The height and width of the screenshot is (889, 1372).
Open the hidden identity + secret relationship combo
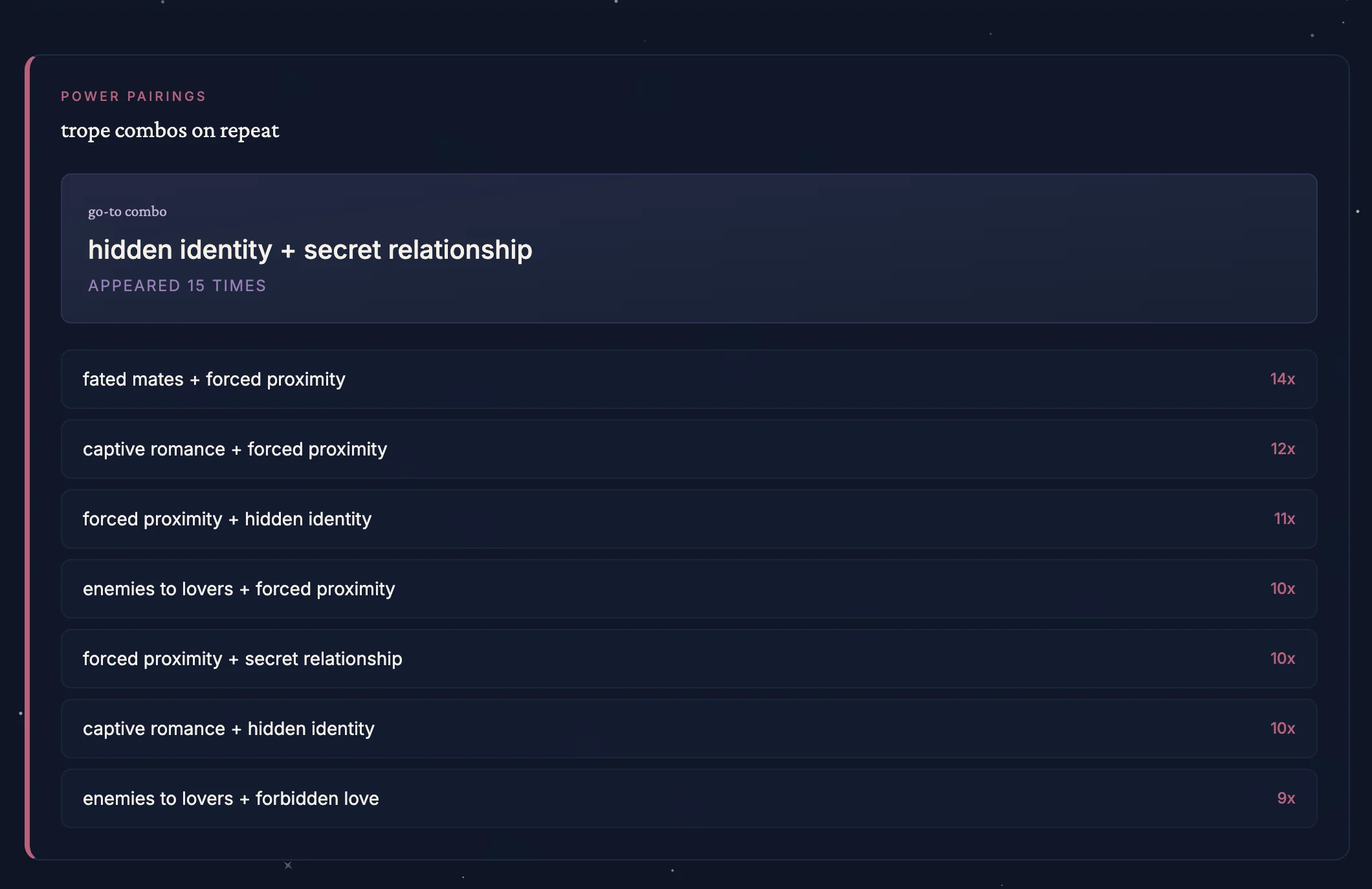coord(310,250)
